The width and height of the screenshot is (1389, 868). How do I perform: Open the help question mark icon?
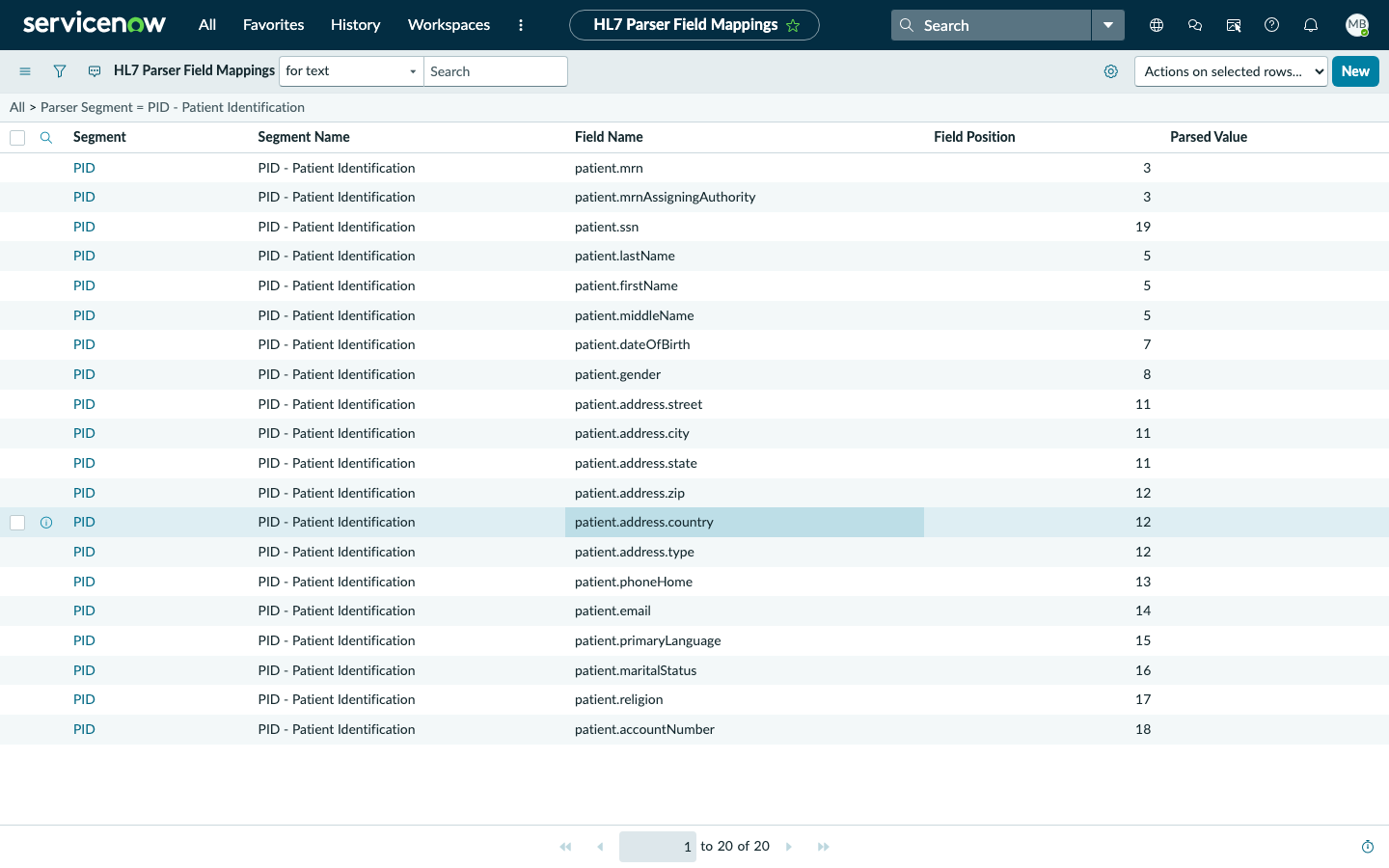click(x=1272, y=25)
